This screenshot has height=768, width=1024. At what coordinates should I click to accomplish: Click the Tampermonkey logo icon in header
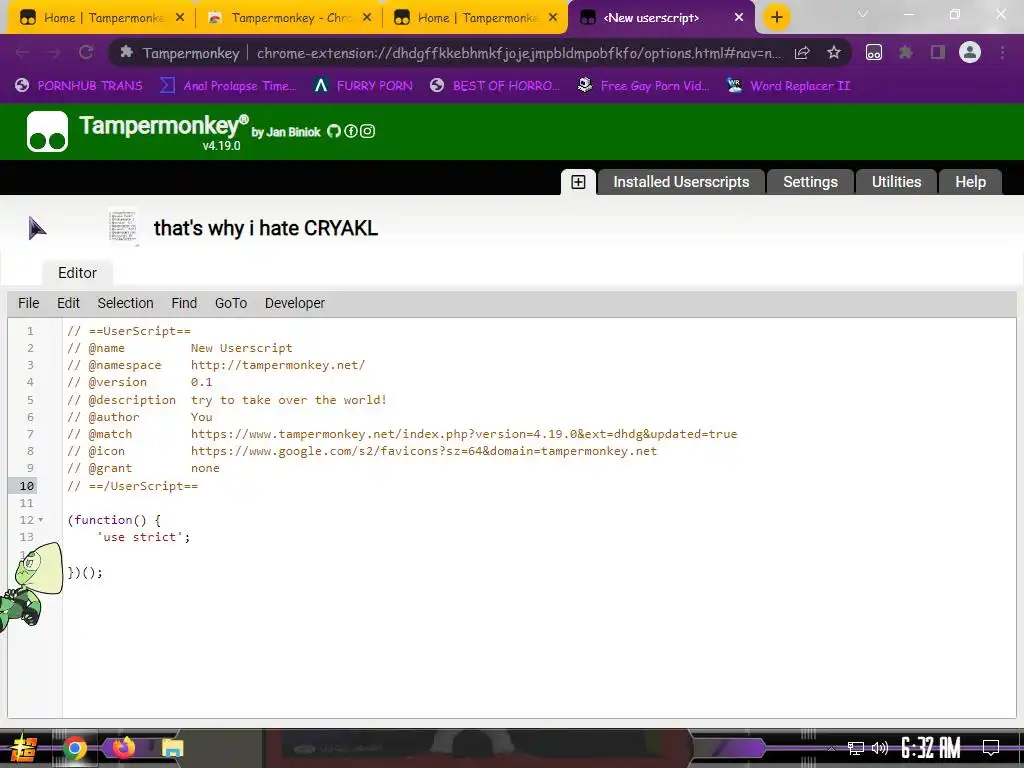[x=47, y=131]
